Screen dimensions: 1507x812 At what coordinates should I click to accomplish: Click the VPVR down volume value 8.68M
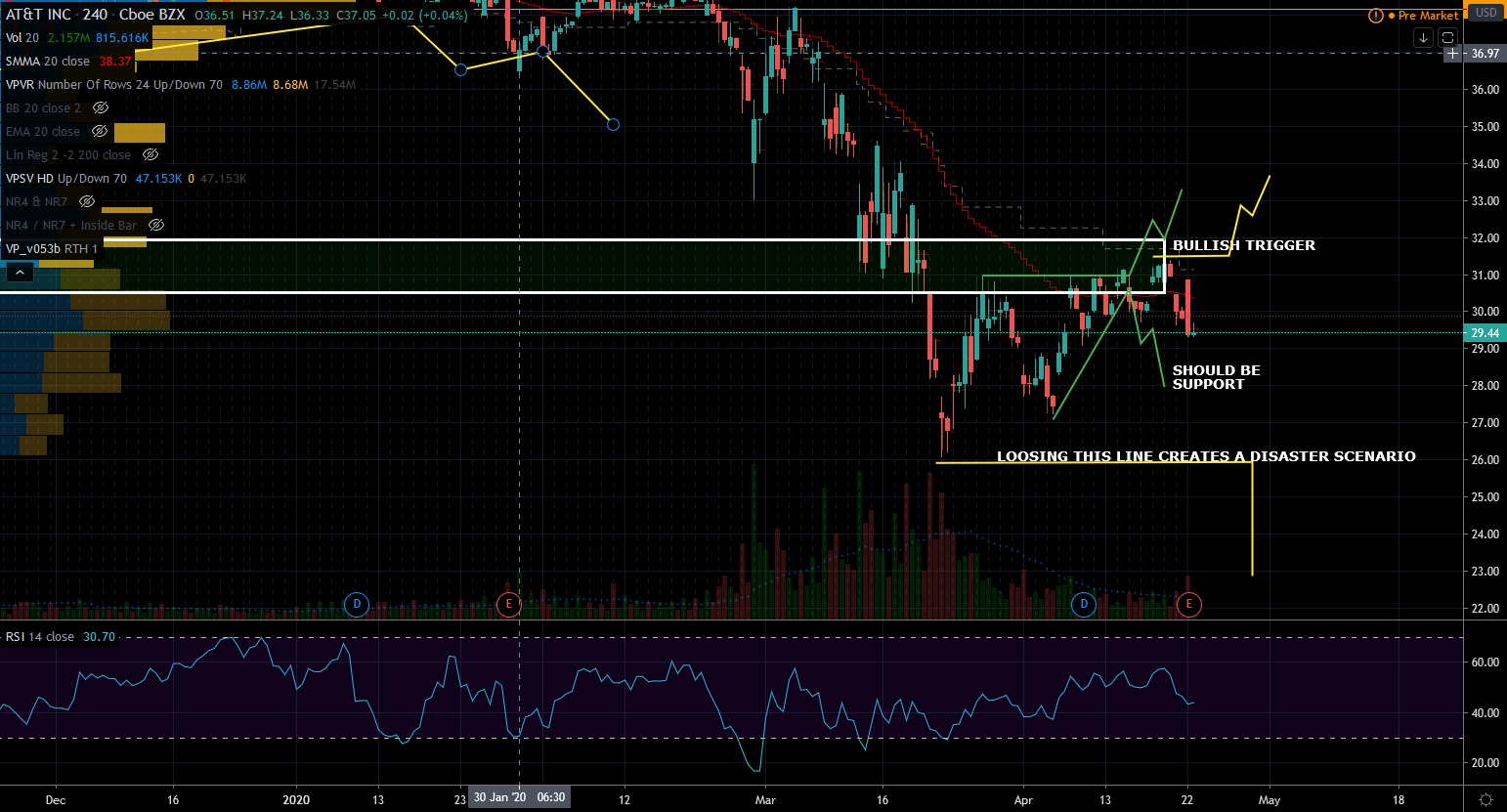290,85
